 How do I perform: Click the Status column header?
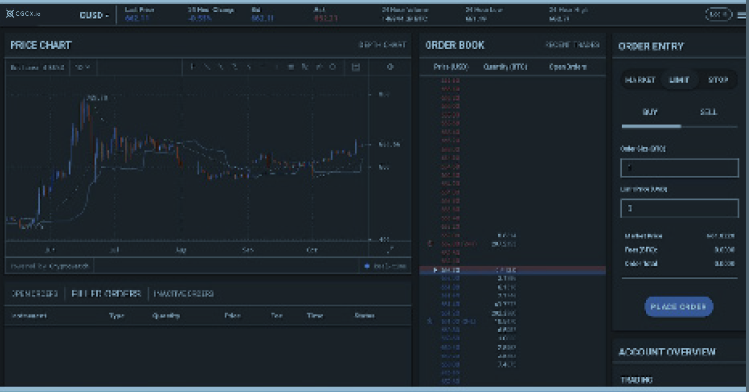coord(364,316)
